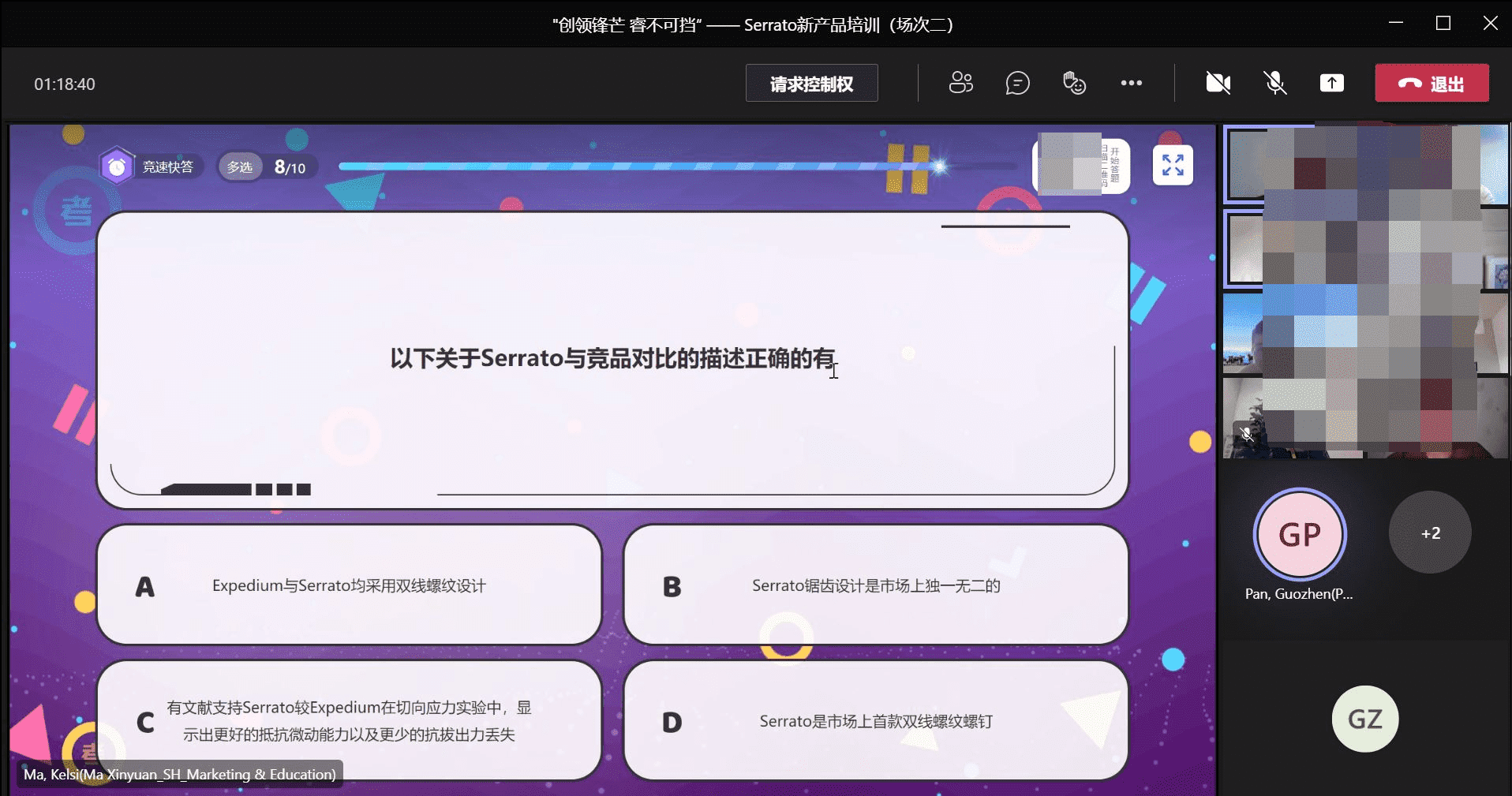Click fullscreen expand icon on quiz
1512x796 pixels.
pyautogui.click(x=1173, y=166)
